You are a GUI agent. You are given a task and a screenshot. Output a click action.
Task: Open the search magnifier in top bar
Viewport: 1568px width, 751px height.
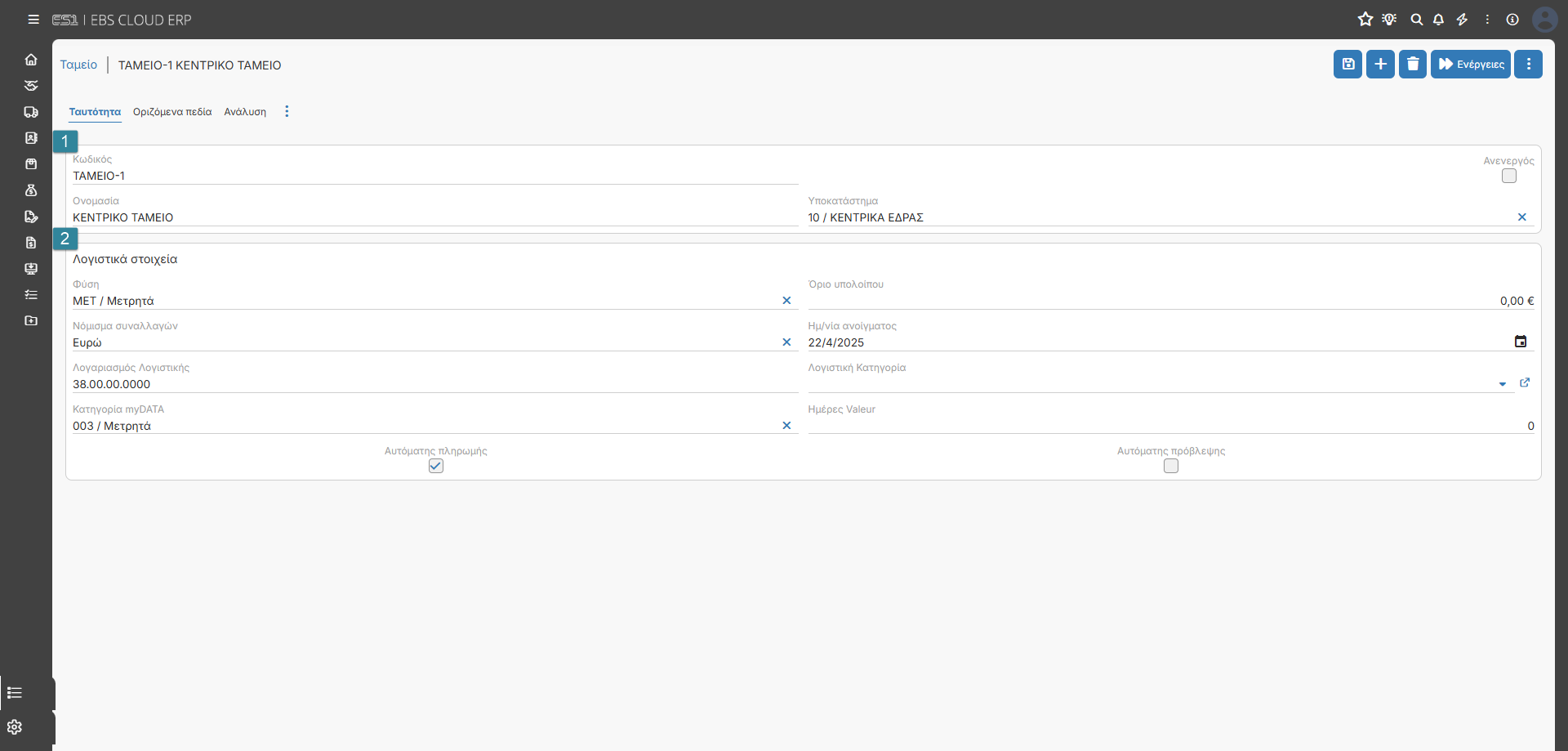tap(1417, 20)
